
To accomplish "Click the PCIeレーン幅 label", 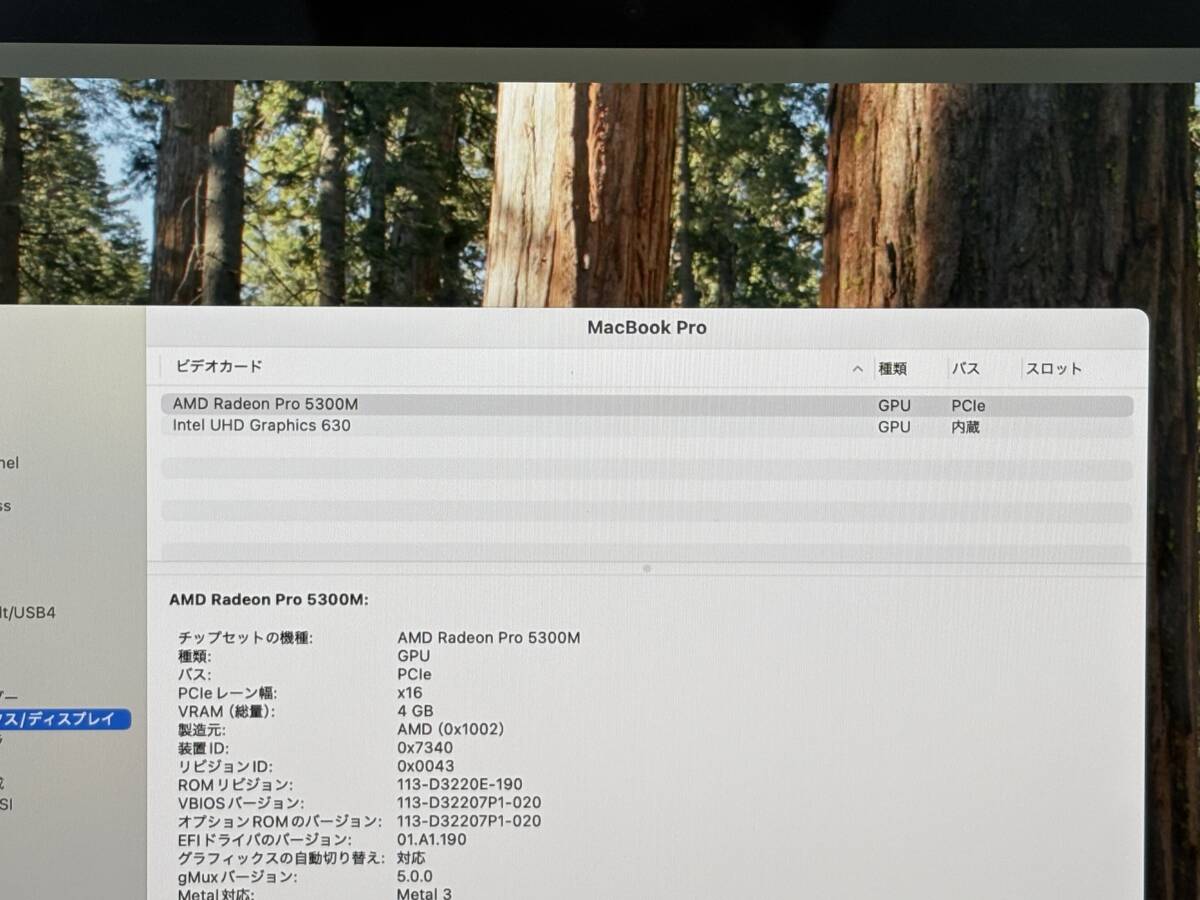I will pyautogui.click(x=228, y=693).
